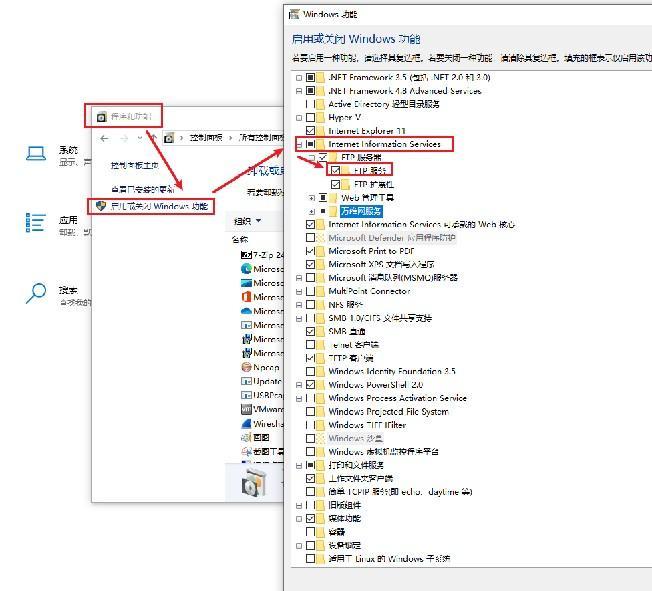This screenshot has width=652, height=591.
Task: Select the Npcap program icon
Action: click(x=246, y=367)
